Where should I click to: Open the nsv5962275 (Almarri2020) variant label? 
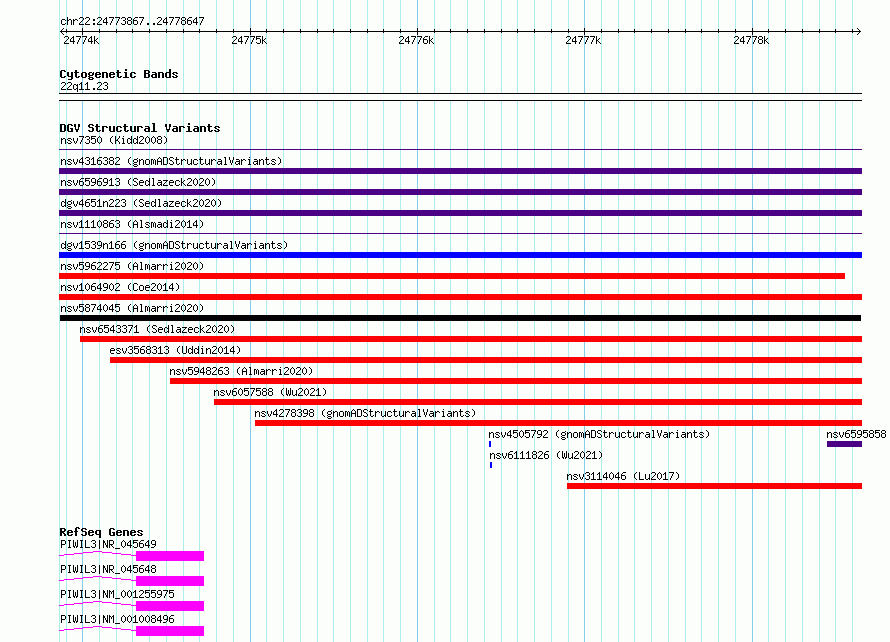pyautogui.click(x=132, y=266)
